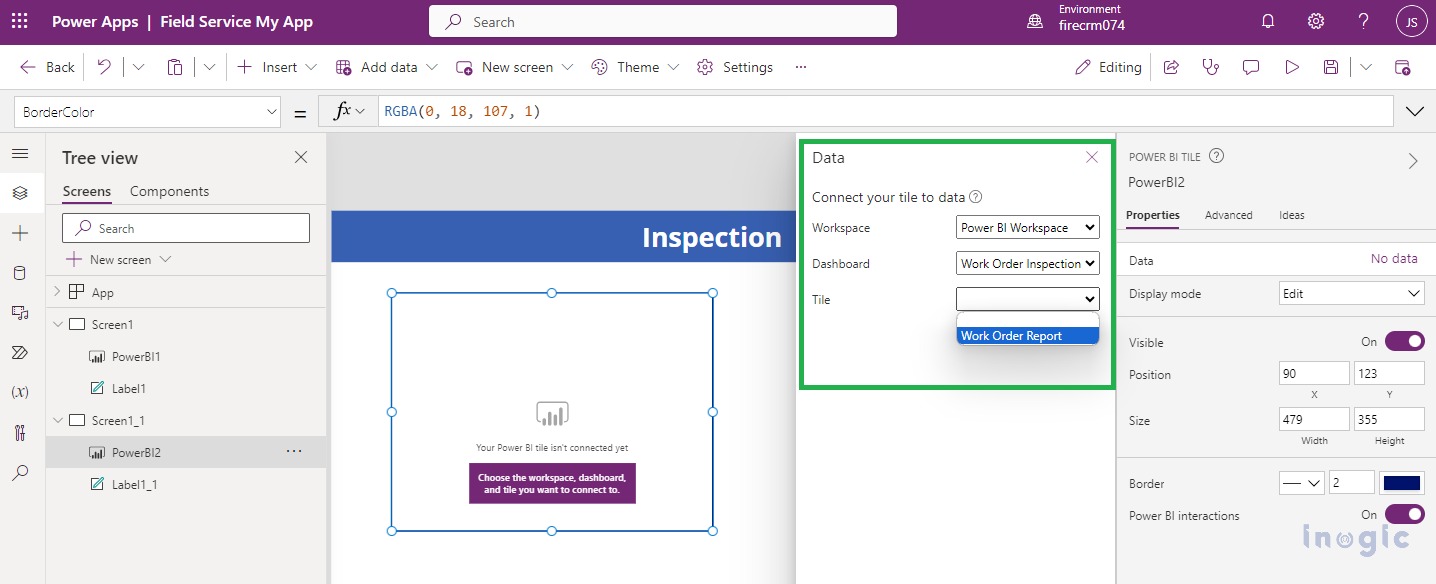Viewport: 1436px width, 584px height.
Task: Expand the formula bar chevron
Action: [x=1415, y=112]
